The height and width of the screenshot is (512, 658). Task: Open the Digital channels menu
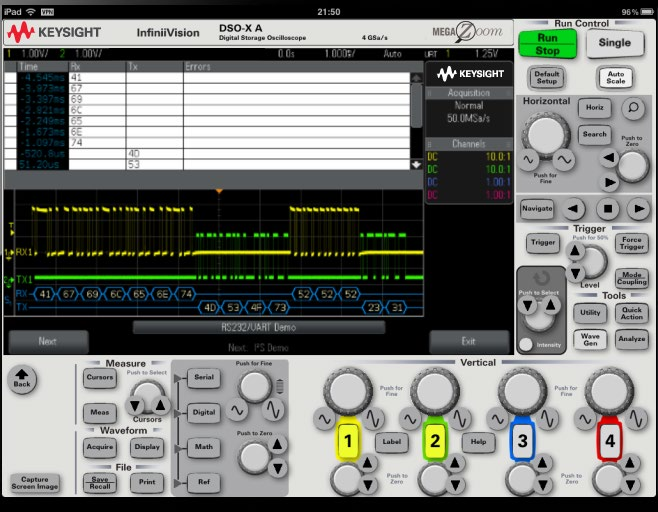pos(203,412)
